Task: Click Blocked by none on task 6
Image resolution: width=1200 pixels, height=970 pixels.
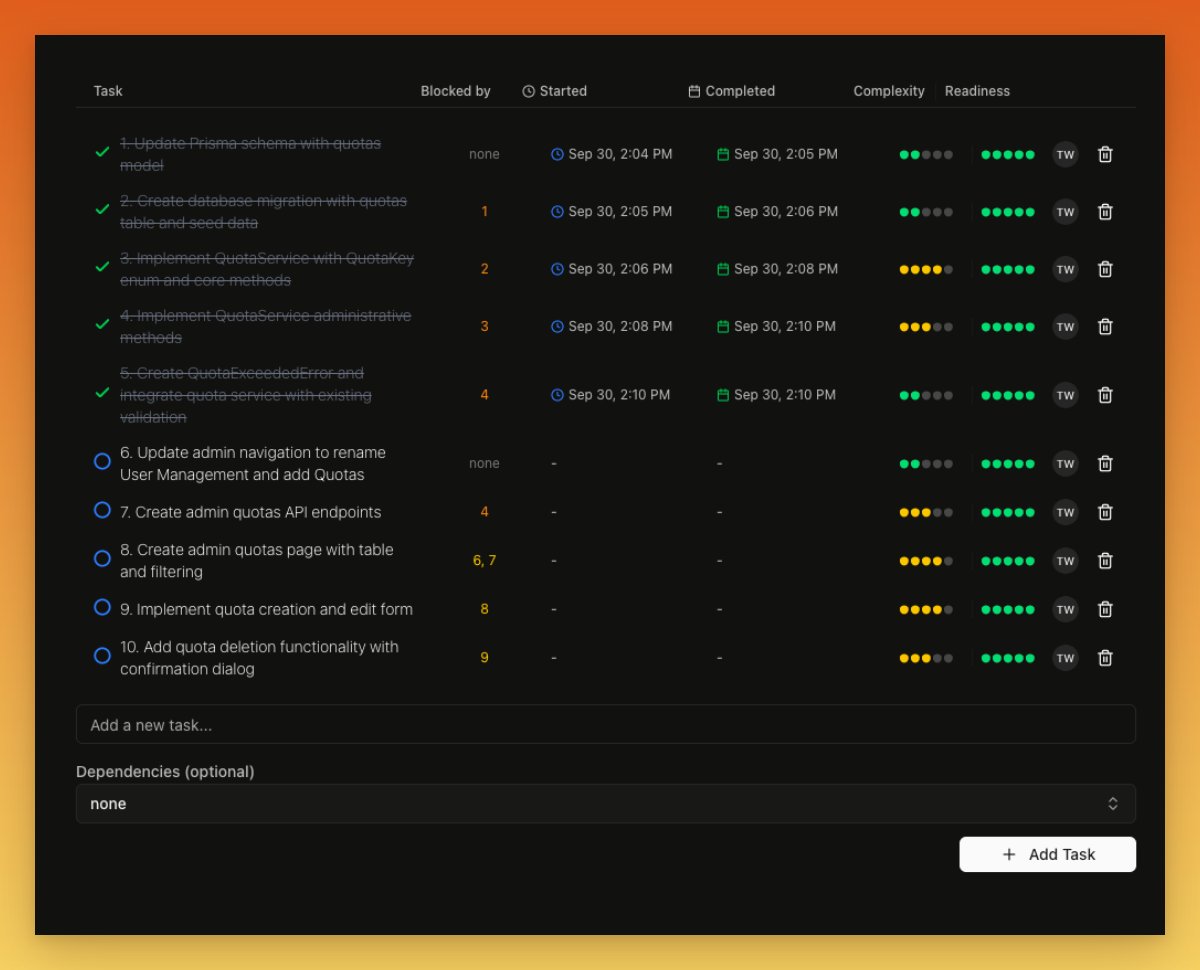Action: tap(484, 463)
